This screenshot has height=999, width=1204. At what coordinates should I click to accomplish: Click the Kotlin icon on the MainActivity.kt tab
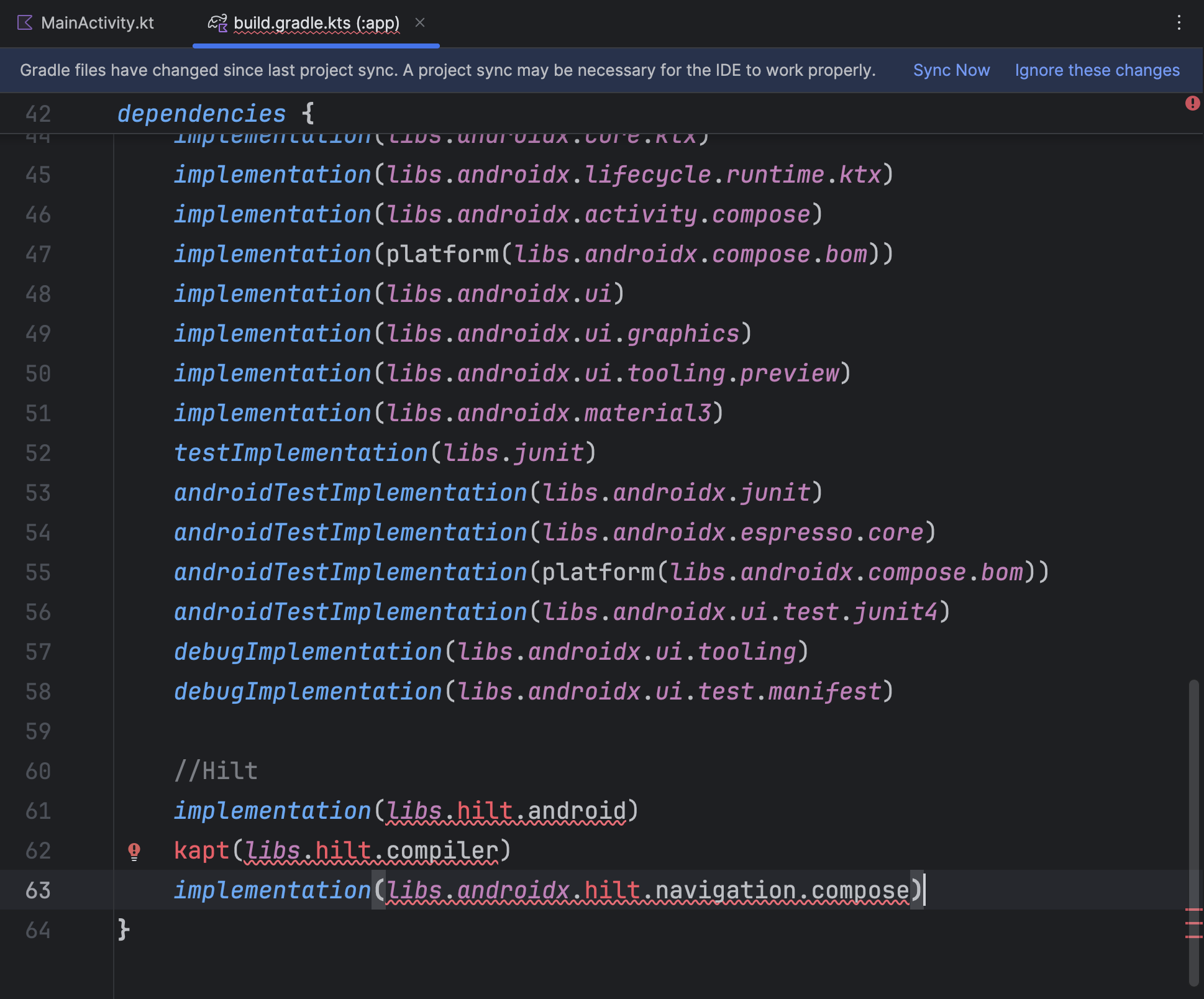click(25, 23)
